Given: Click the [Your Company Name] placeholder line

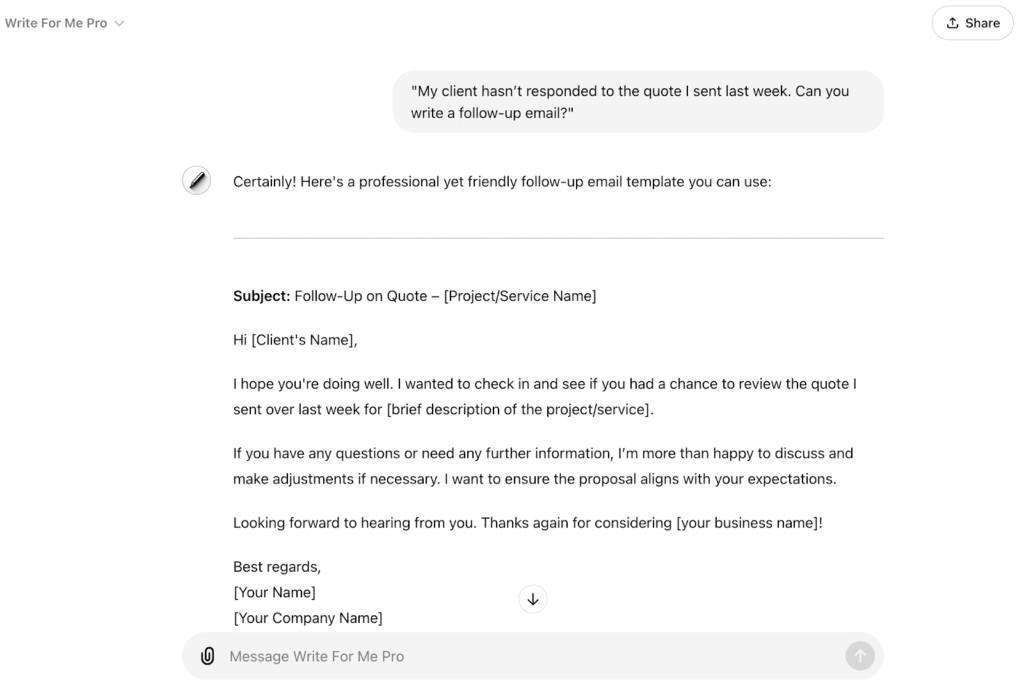Looking at the screenshot, I should (x=308, y=618).
